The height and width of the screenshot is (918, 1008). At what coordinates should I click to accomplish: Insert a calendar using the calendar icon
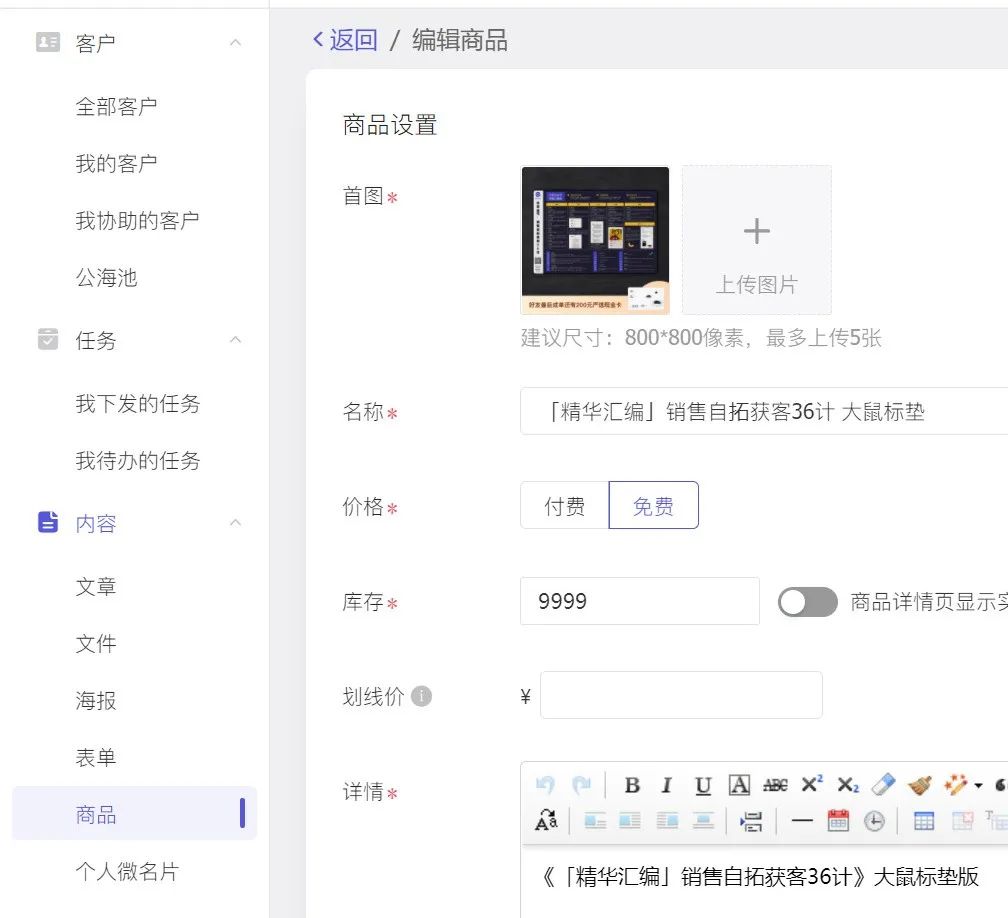(841, 822)
